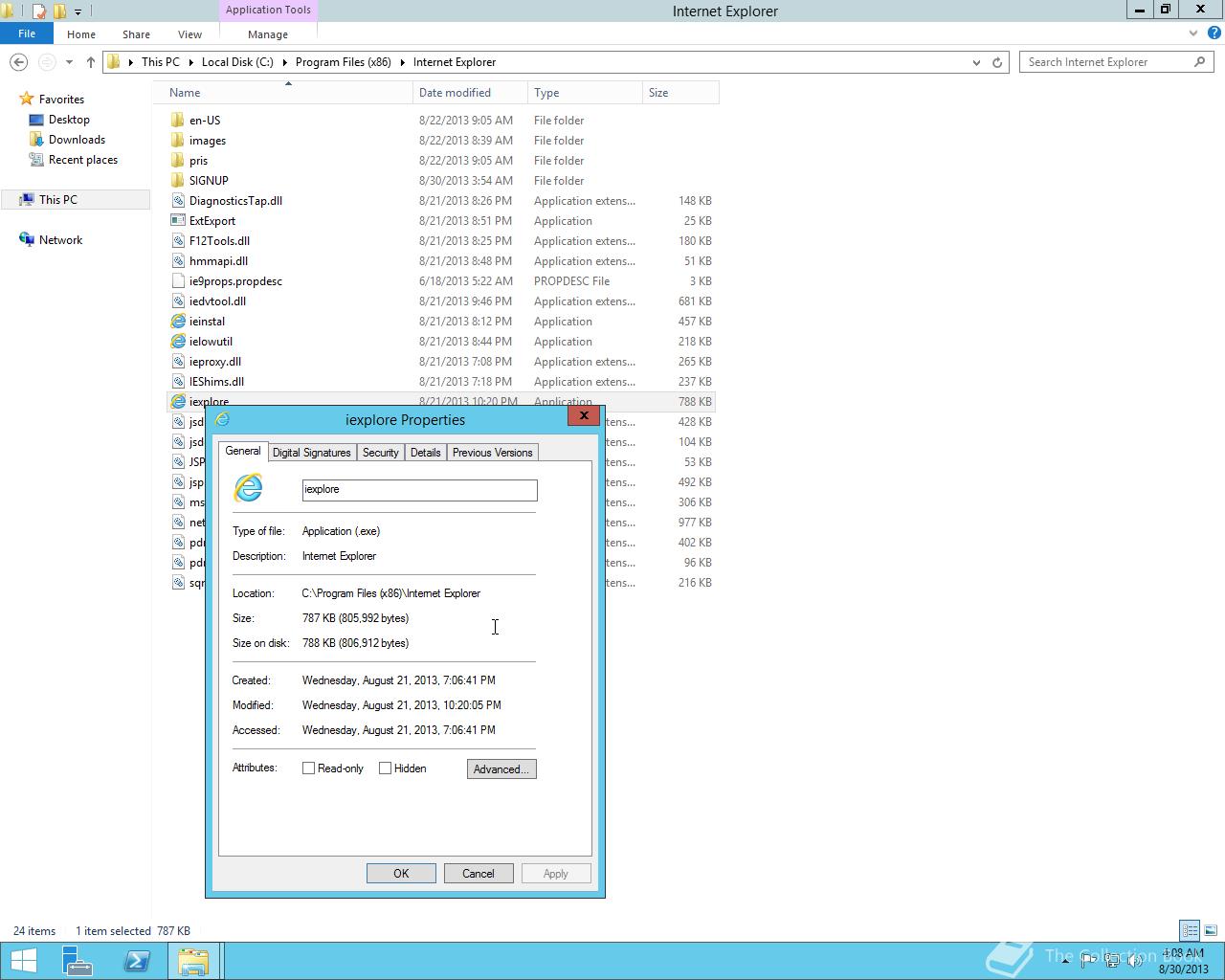
Task: Enable the Hidden attribute checkbox
Action: (385, 768)
